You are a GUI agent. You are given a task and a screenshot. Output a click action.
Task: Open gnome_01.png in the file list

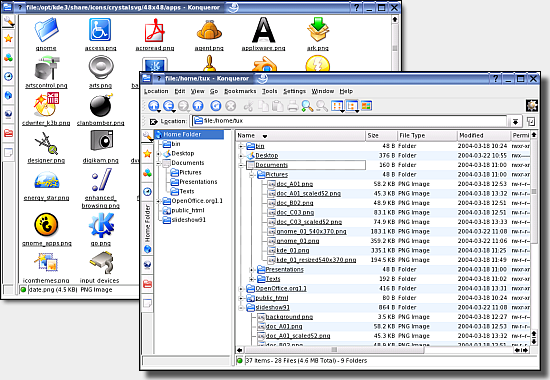click(298, 241)
